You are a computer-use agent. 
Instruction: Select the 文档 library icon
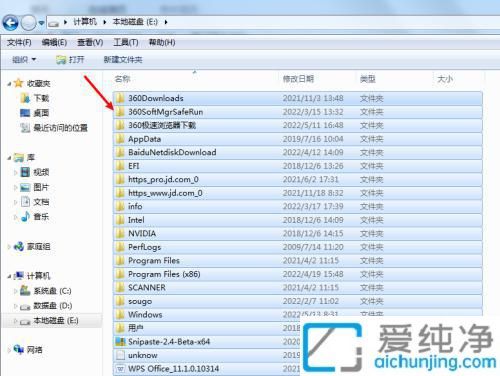click(x=25, y=202)
